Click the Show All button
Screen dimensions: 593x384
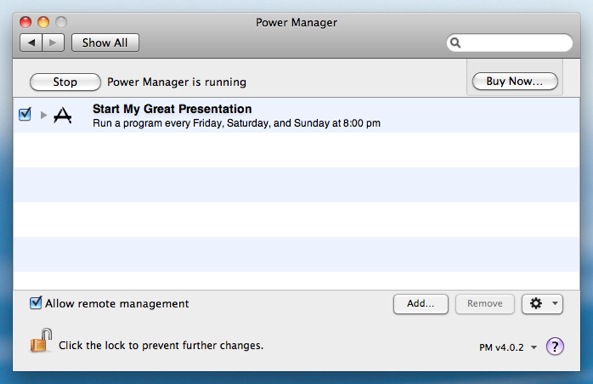click(105, 43)
